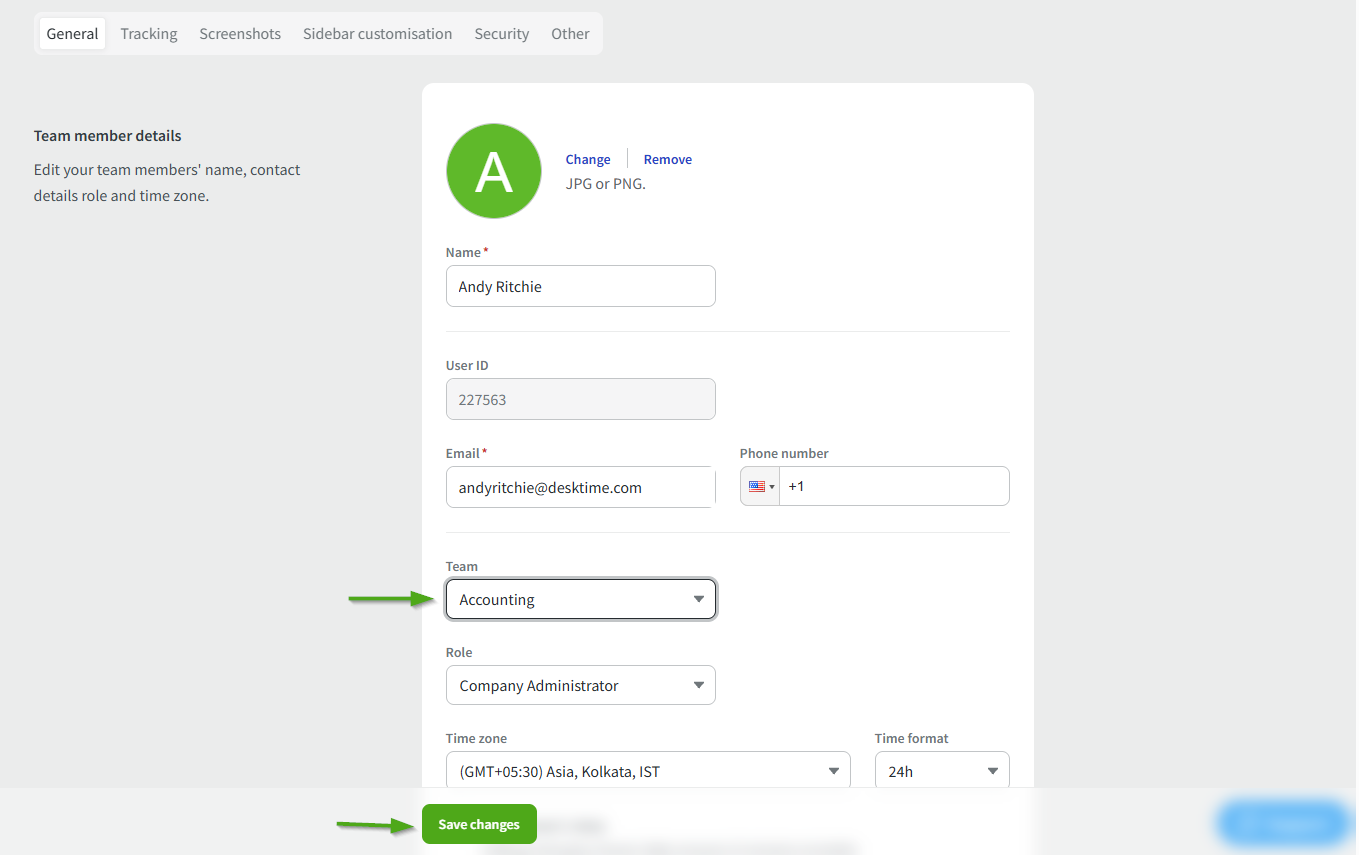Click the Change avatar link
1359x855 pixels.
(588, 160)
